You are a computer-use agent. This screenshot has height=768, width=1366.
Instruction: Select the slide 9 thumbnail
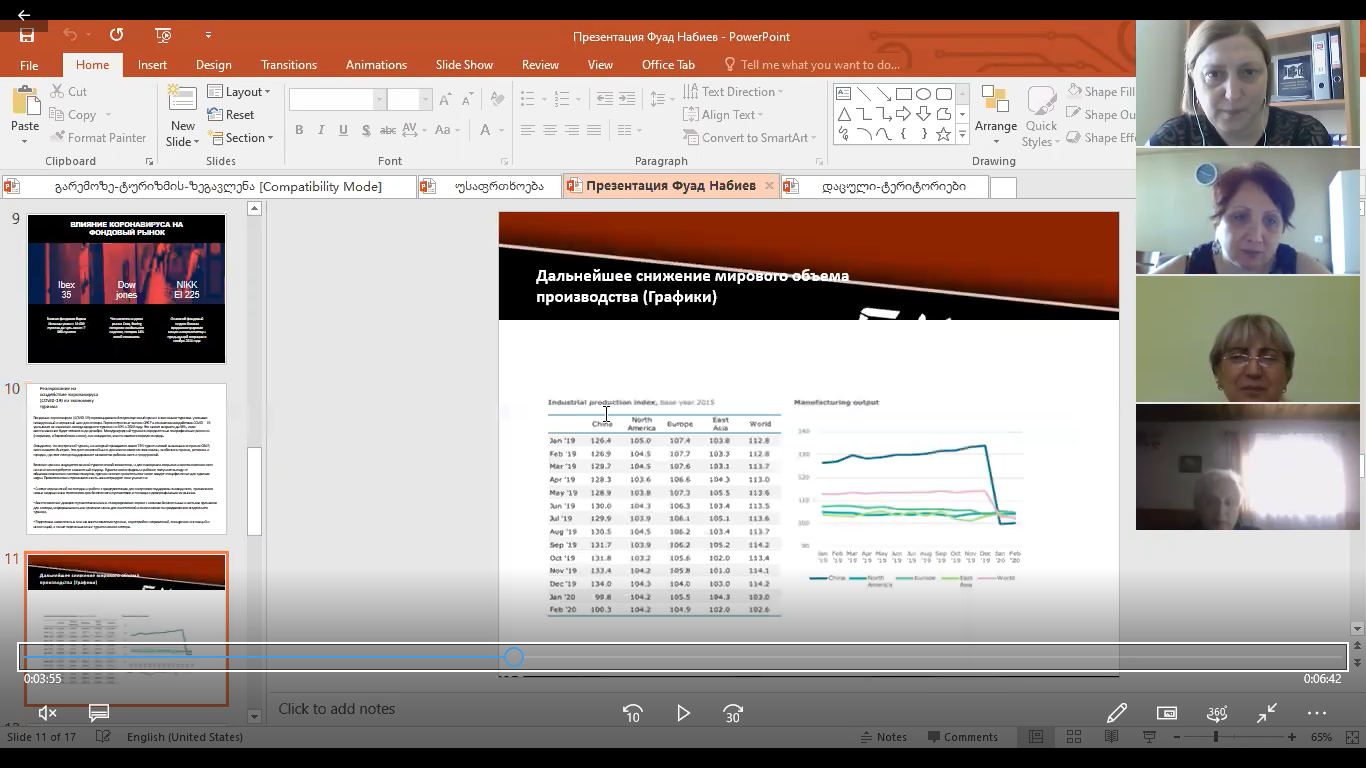pyautogui.click(x=126, y=289)
